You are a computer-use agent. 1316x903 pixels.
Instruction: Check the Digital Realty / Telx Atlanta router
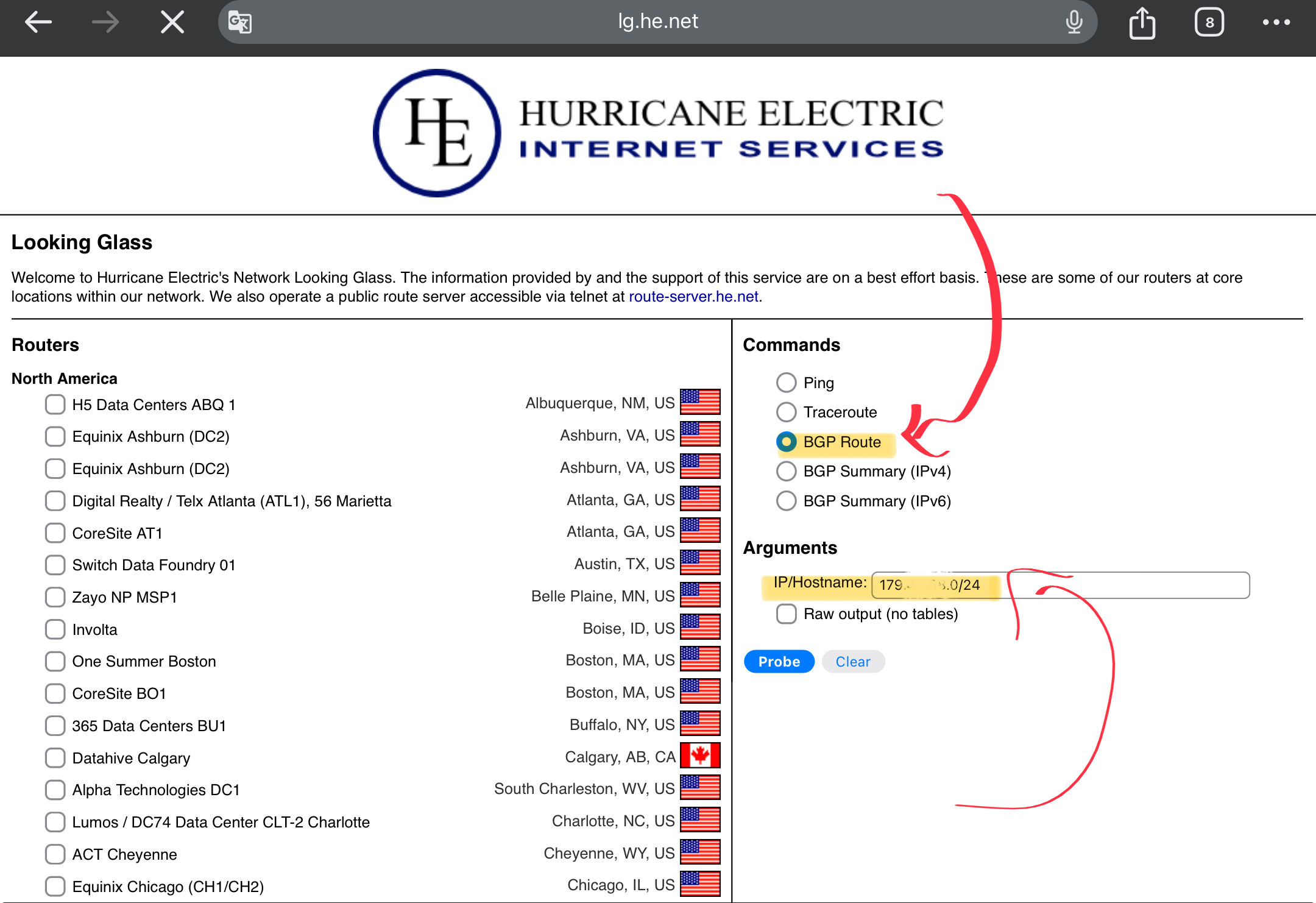point(55,501)
